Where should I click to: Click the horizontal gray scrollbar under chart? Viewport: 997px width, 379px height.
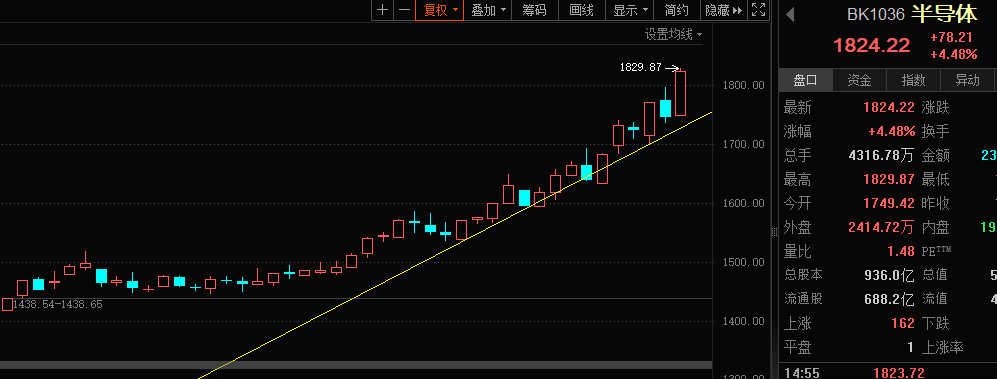(x=356, y=365)
